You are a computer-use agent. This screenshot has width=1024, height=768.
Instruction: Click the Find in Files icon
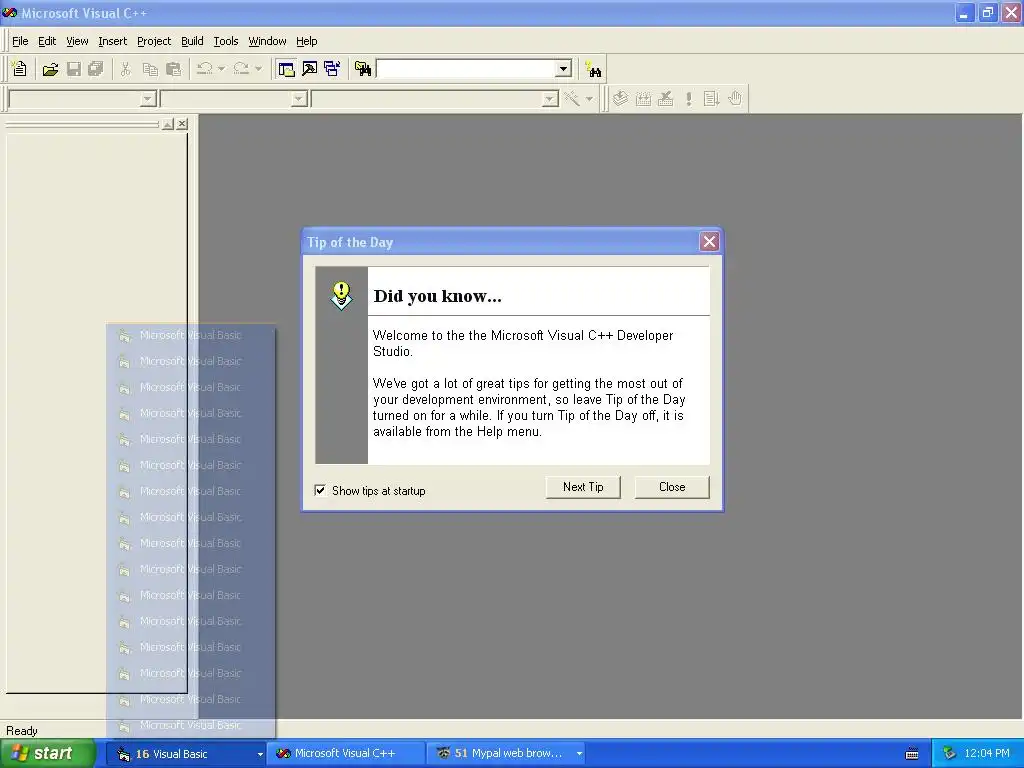[x=363, y=69]
